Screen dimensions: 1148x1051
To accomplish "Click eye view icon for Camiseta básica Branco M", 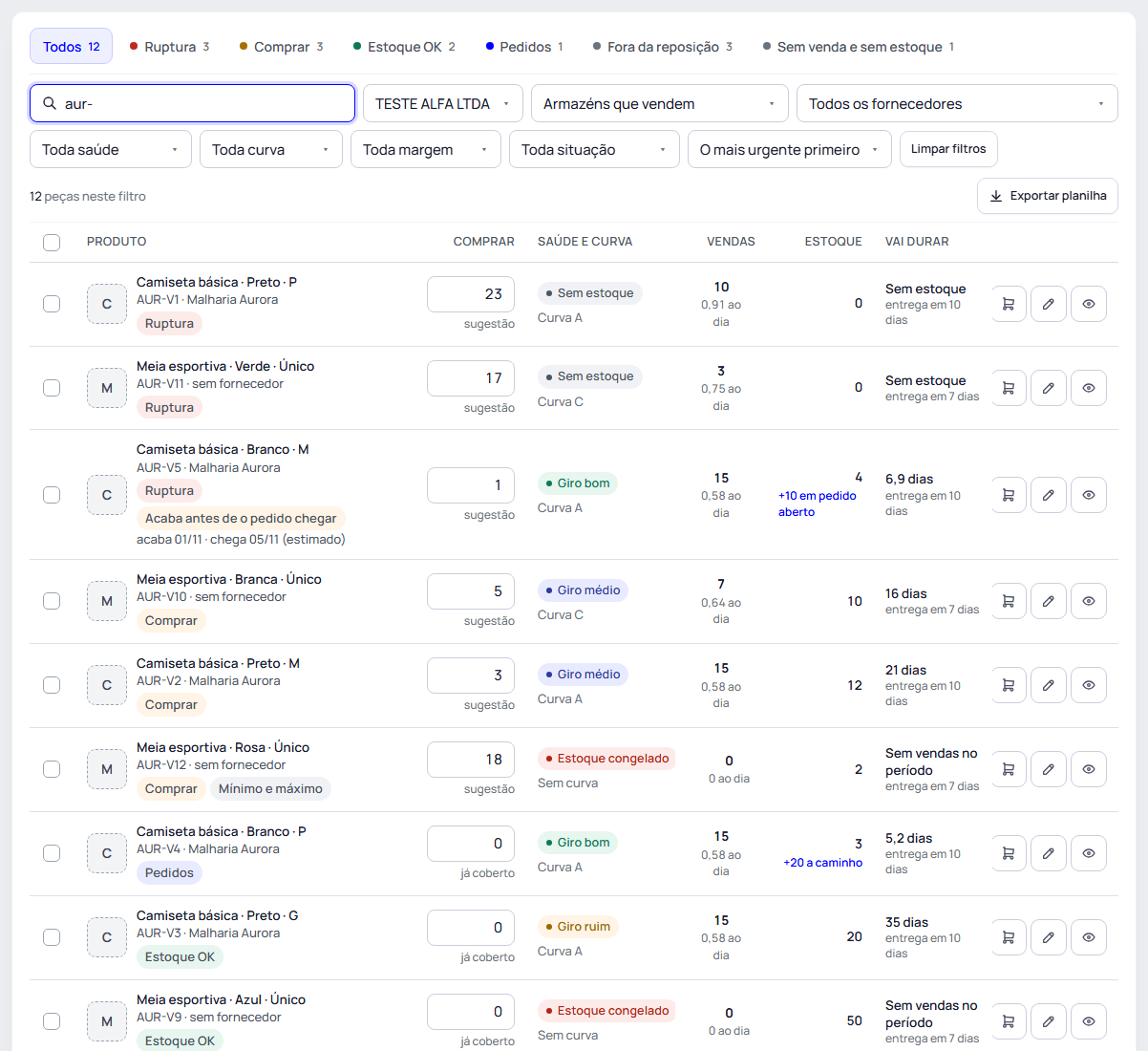I will [1089, 495].
